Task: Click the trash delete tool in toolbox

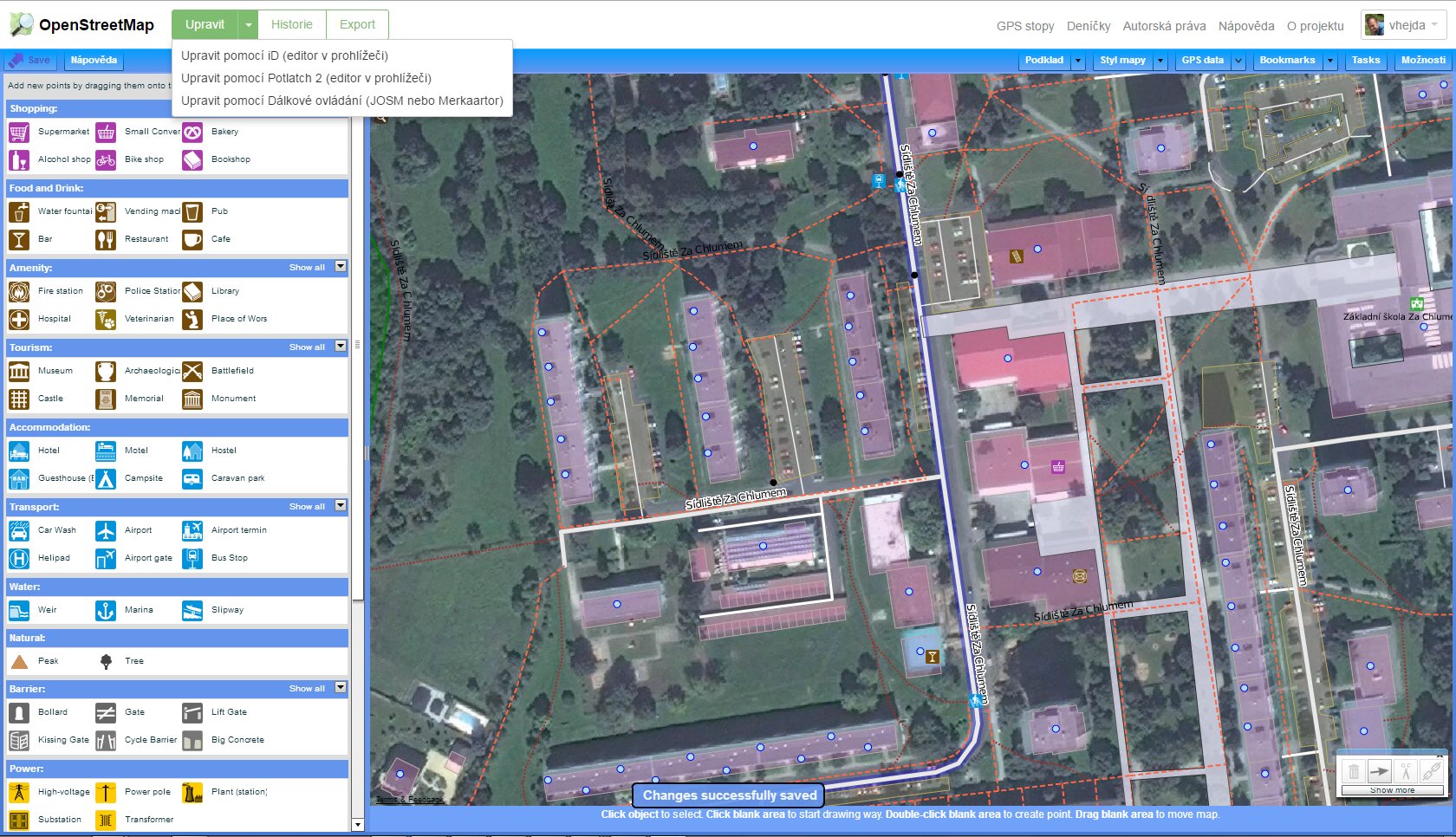Action: 1354,770
